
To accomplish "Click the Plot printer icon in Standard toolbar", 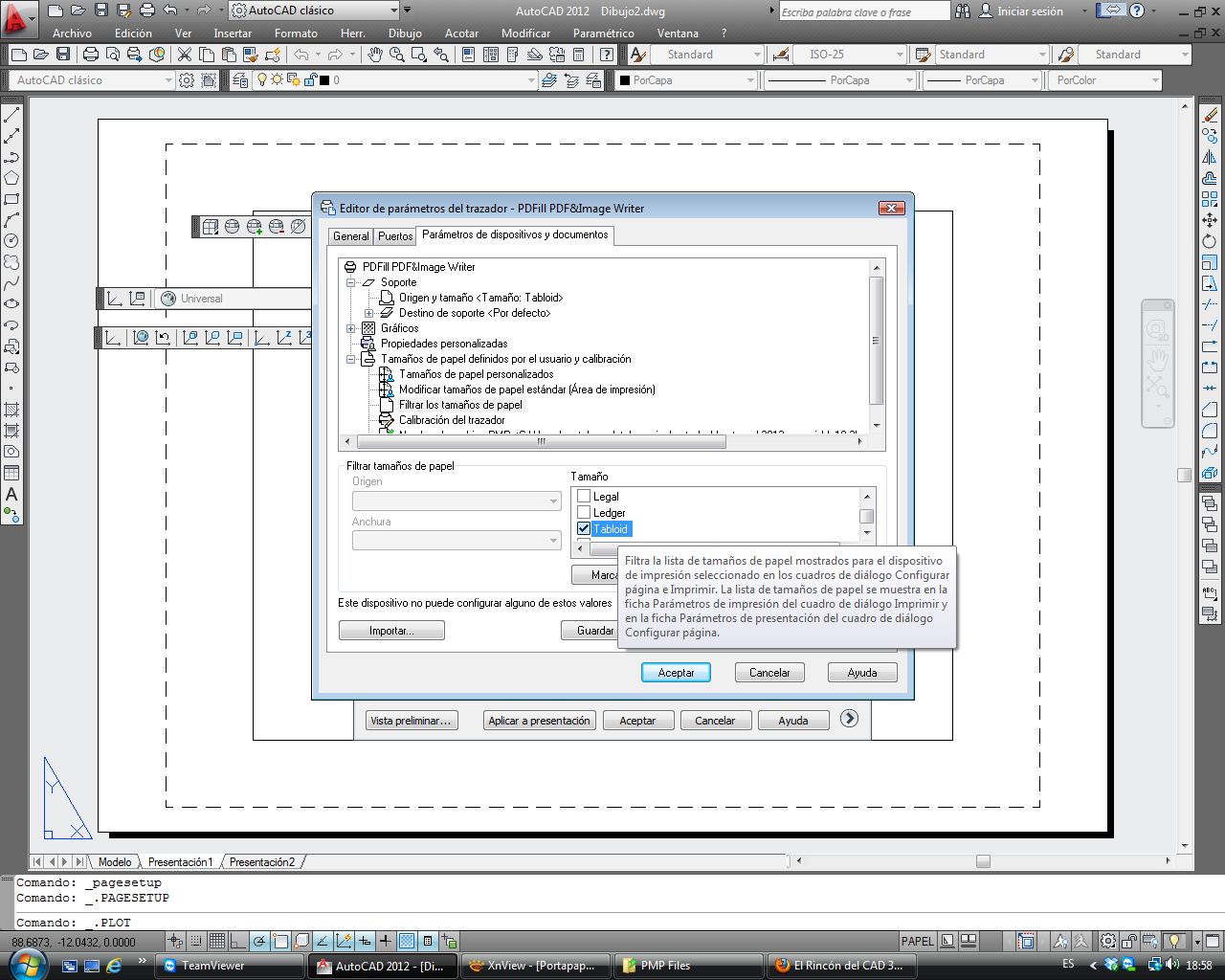I will [x=90, y=55].
